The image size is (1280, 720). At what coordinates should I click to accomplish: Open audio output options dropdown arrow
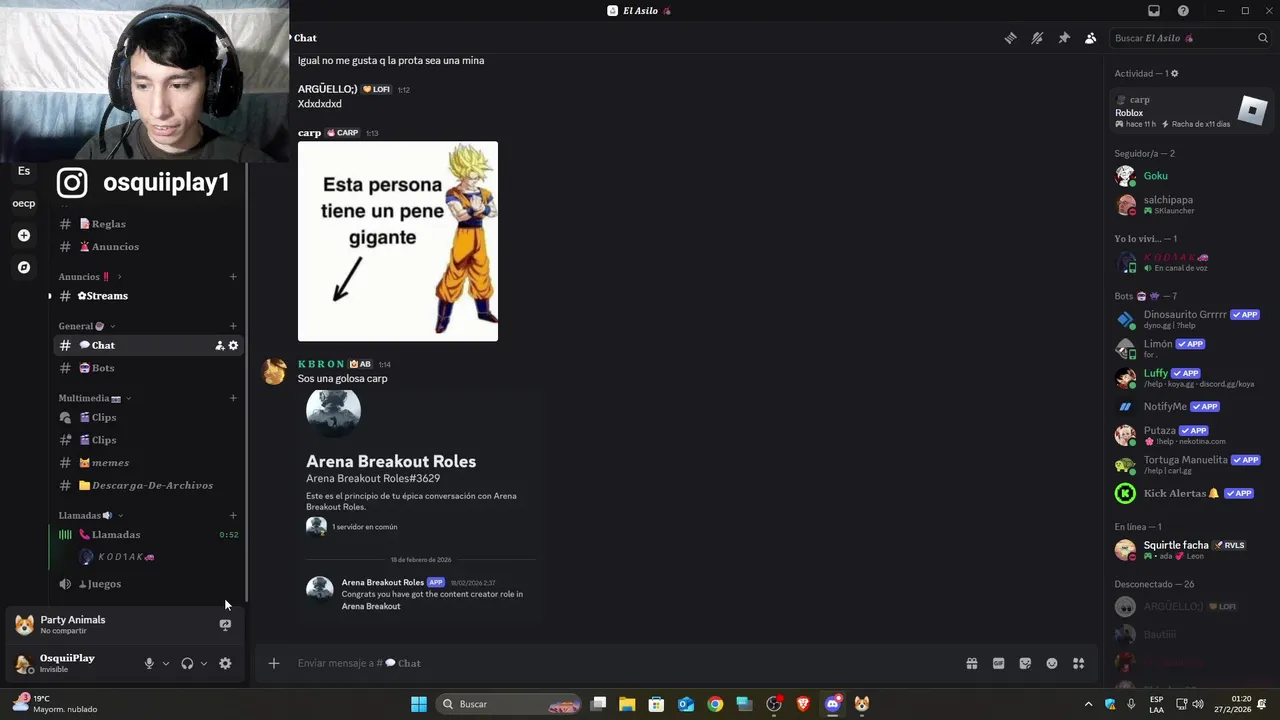pos(204,663)
